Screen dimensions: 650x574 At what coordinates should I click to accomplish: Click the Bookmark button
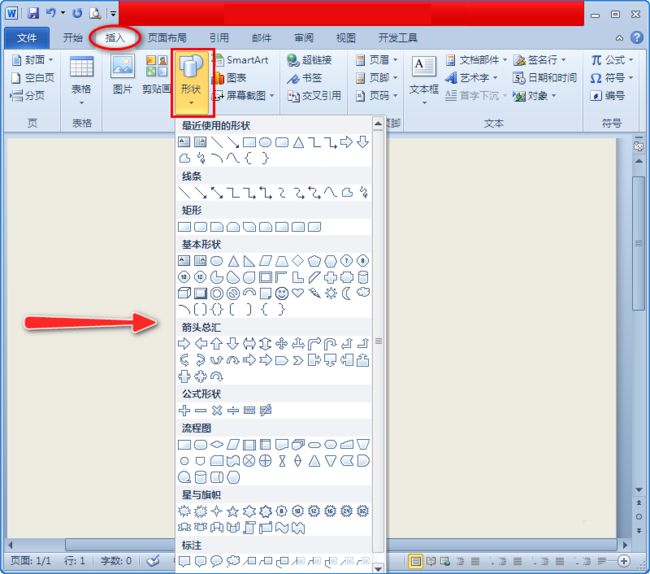click(305, 78)
